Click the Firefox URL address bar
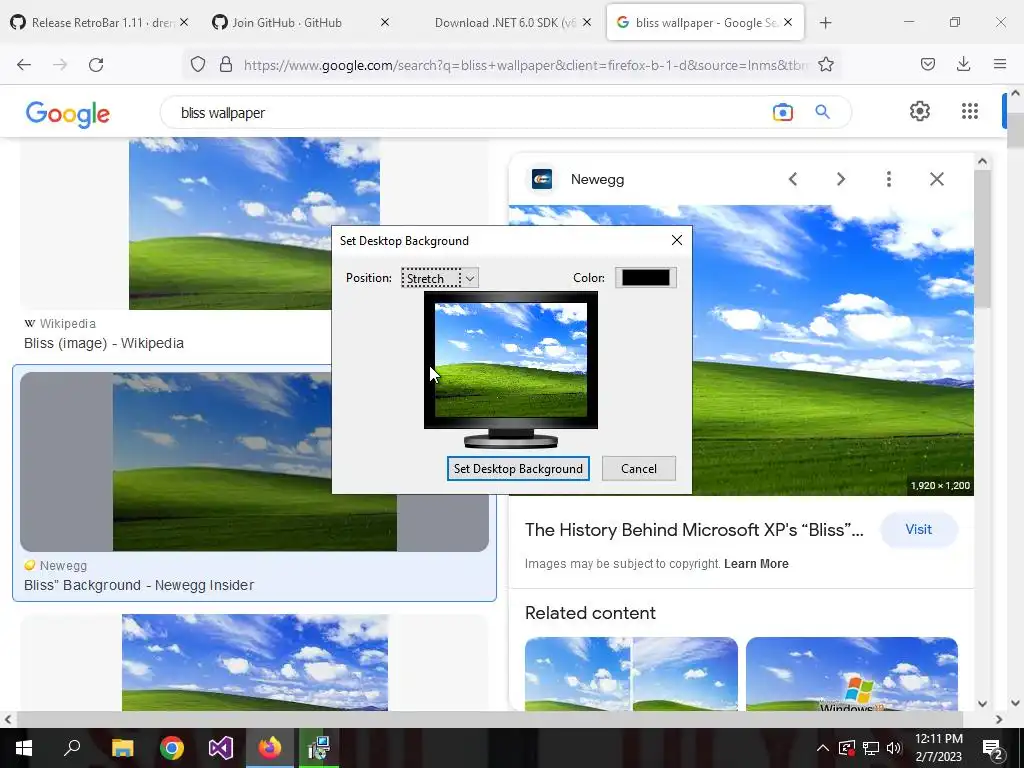The width and height of the screenshot is (1024, 768). (x=526, y=65)
